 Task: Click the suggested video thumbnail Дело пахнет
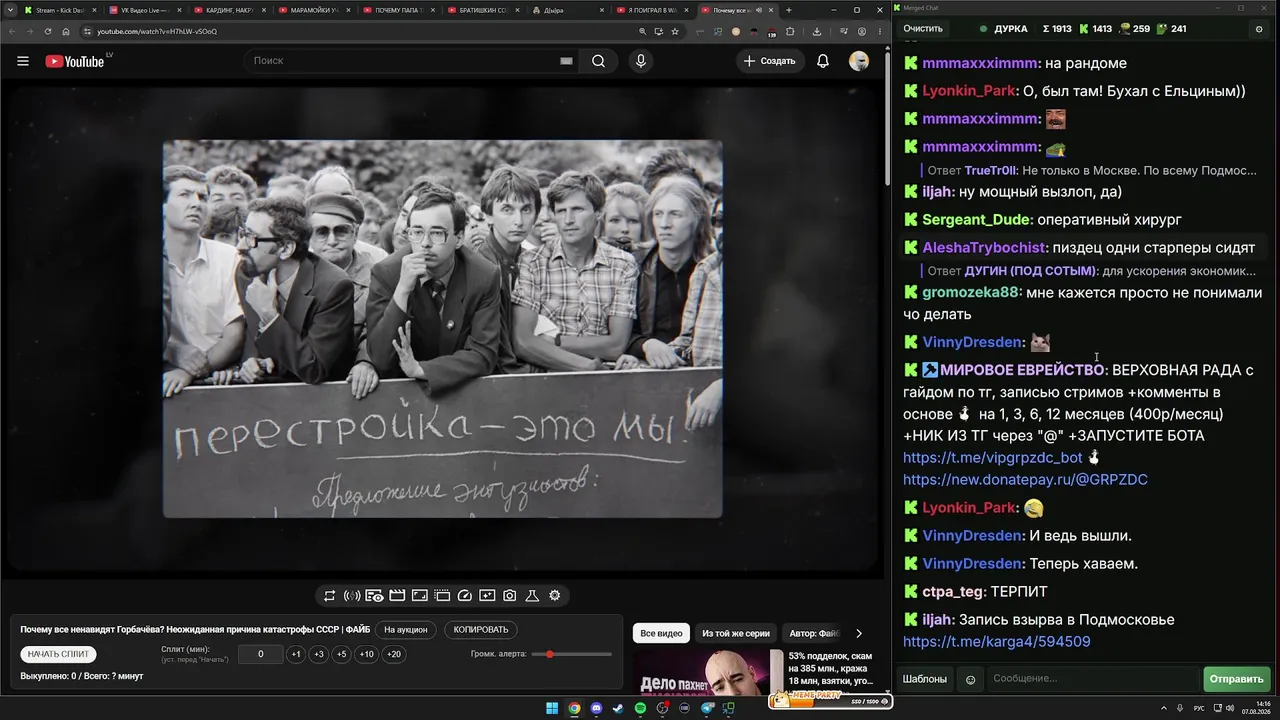708,672
